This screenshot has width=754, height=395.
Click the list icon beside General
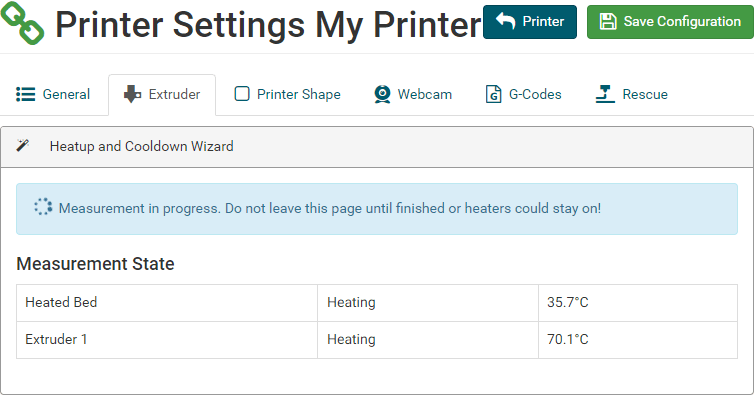coord(25,94)
